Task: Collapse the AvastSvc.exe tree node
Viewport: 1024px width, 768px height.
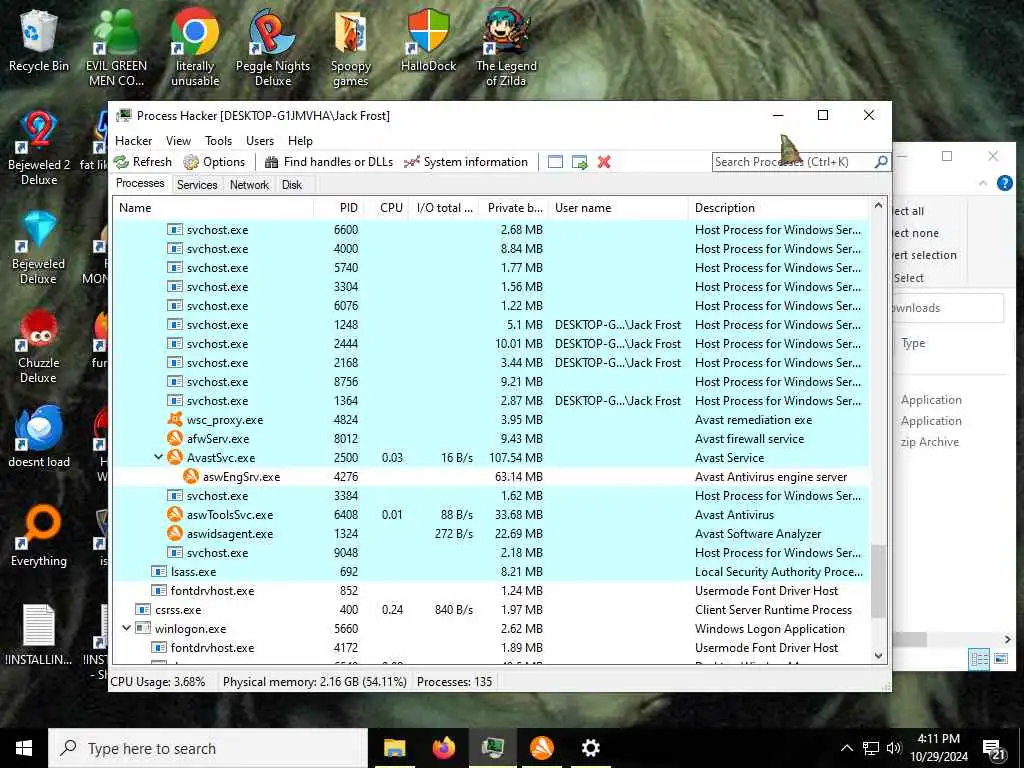Action: (158, 457)
